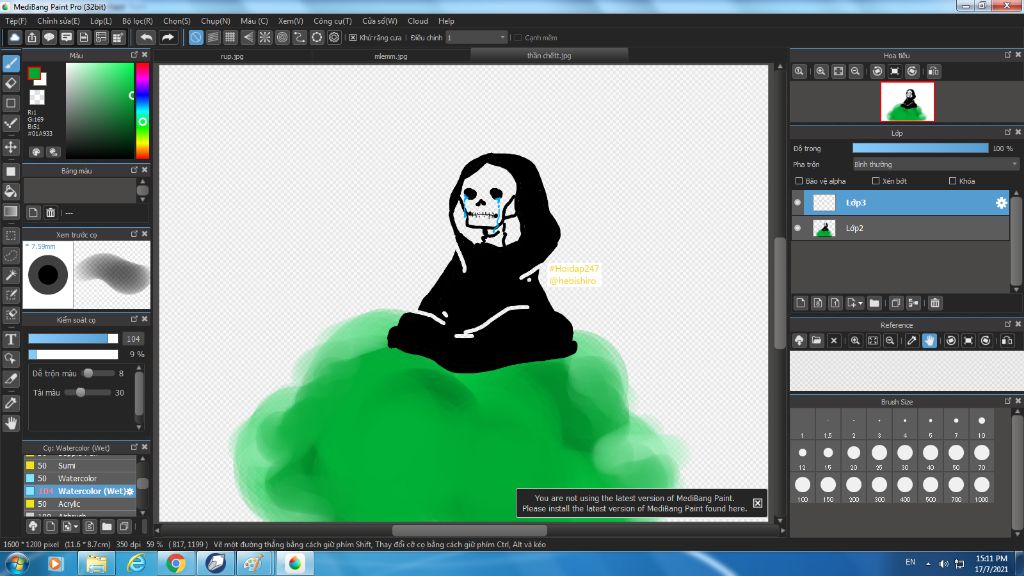Turn off snap with the blue snap-off icon
Viewport: 1024px width, 576px height.
[x=196, y=37]
